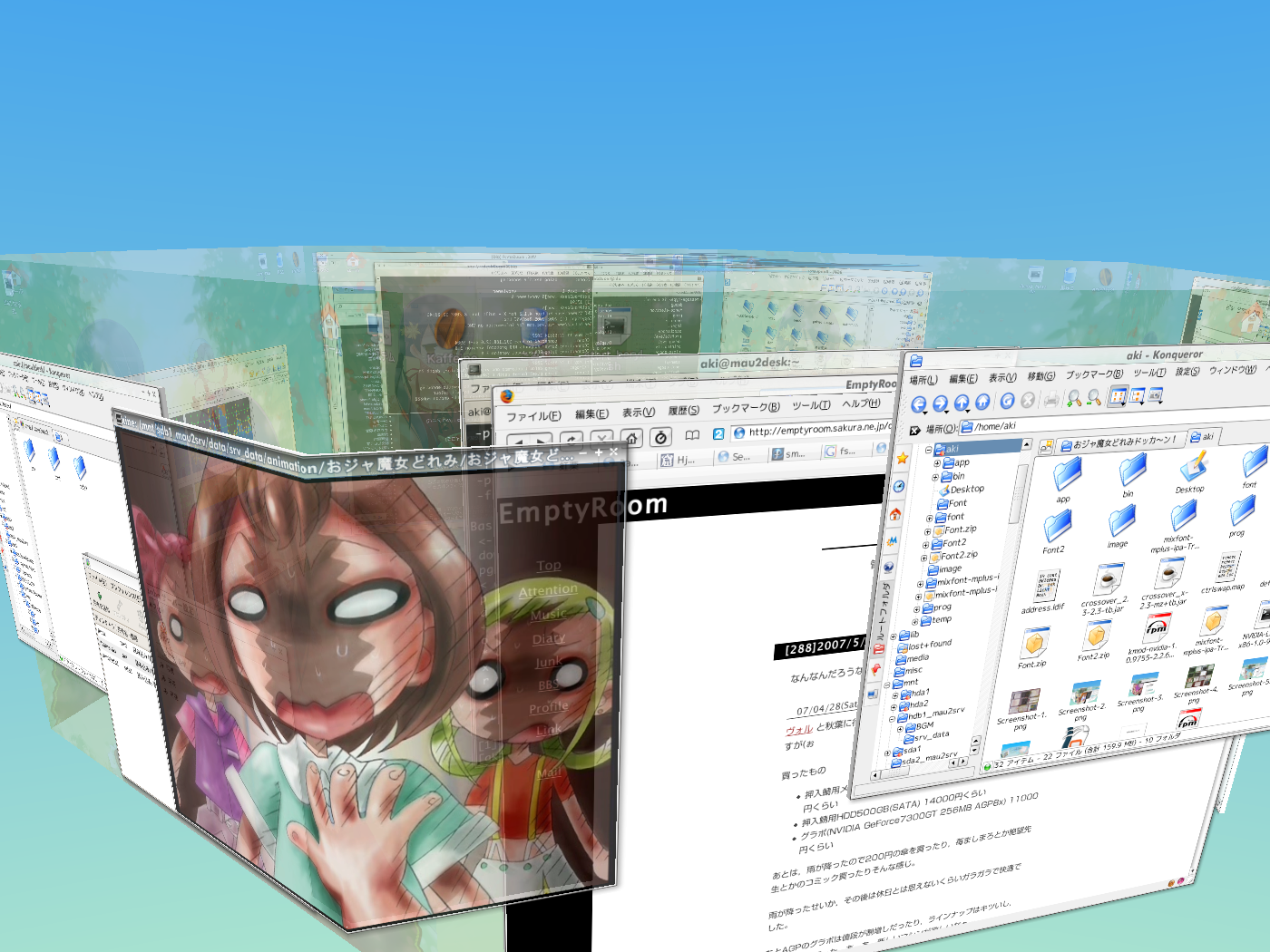Zoom out using Konqueror magnifier minus

point(1094,397)
